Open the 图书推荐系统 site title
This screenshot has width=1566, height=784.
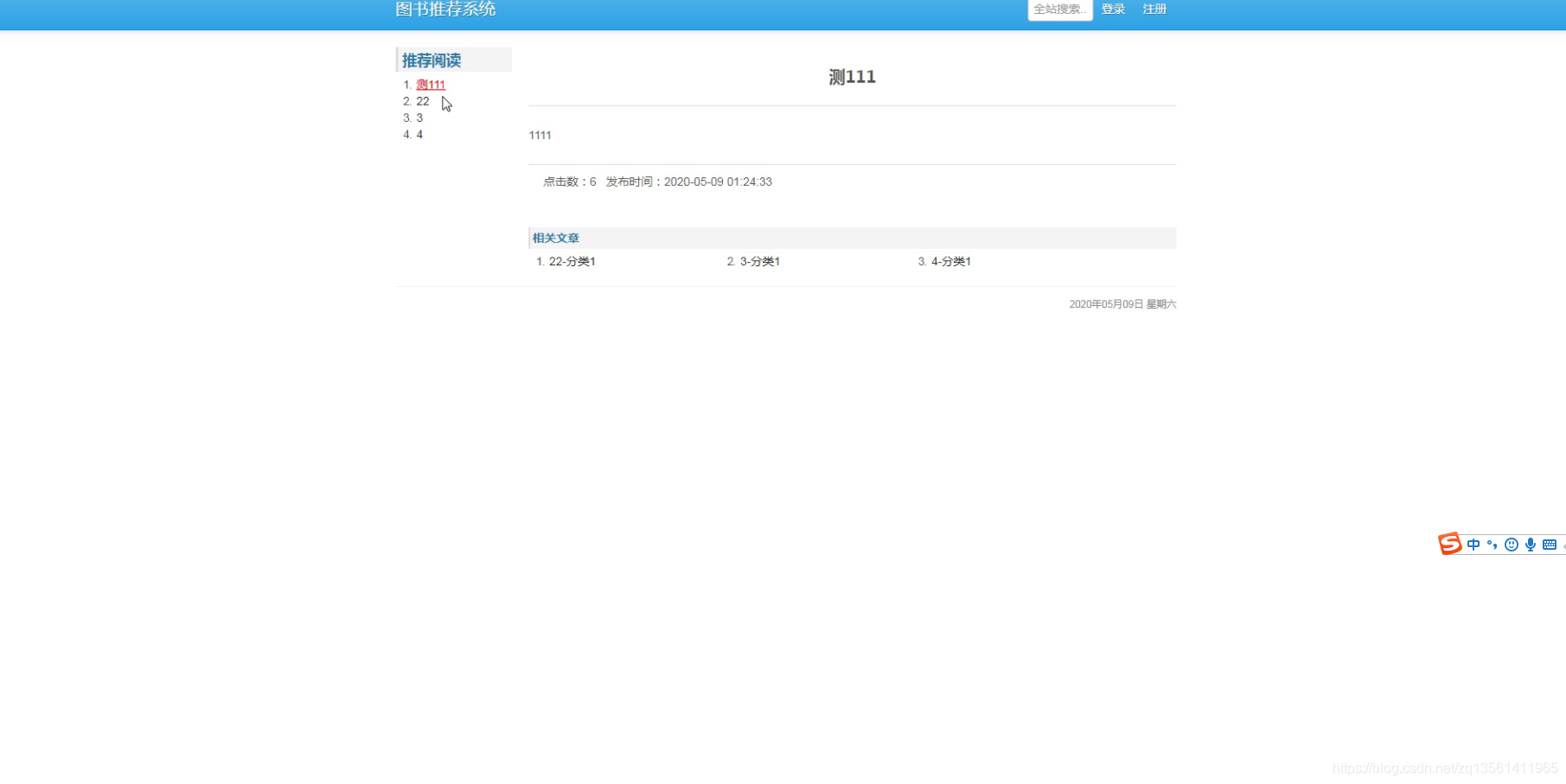pyautogui.click(x=445, y=9)
